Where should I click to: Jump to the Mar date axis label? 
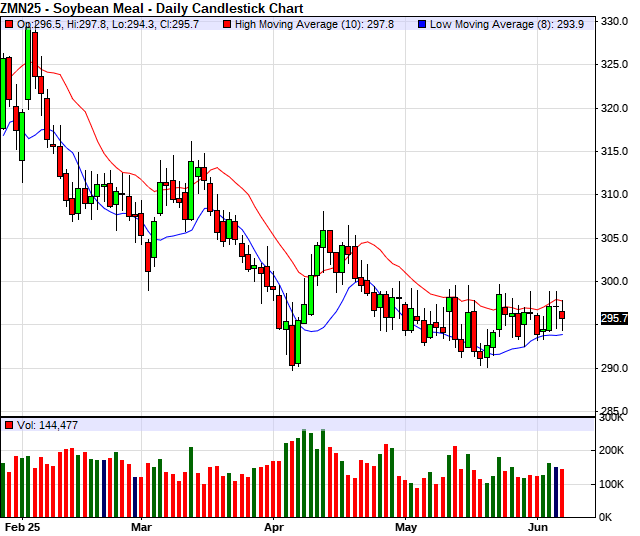tap(141, 526)
